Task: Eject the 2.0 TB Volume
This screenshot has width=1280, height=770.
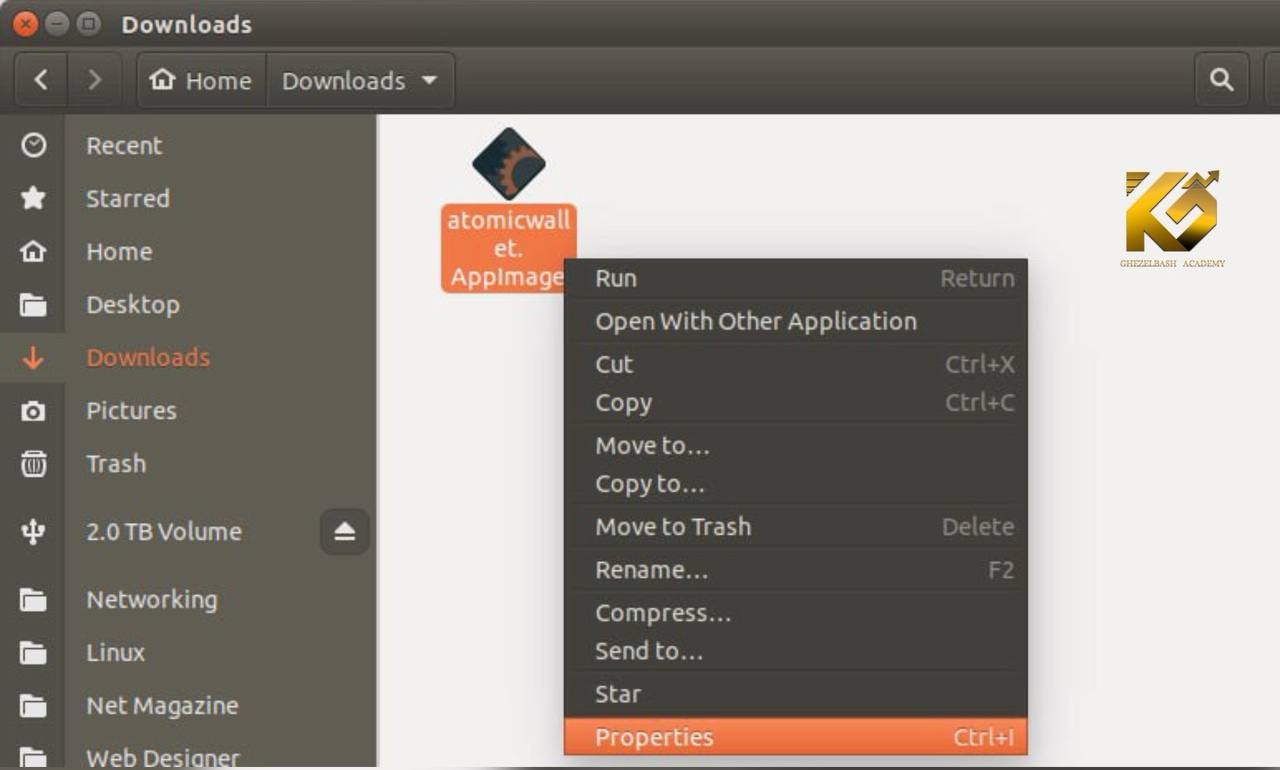Action: point(345,531)
